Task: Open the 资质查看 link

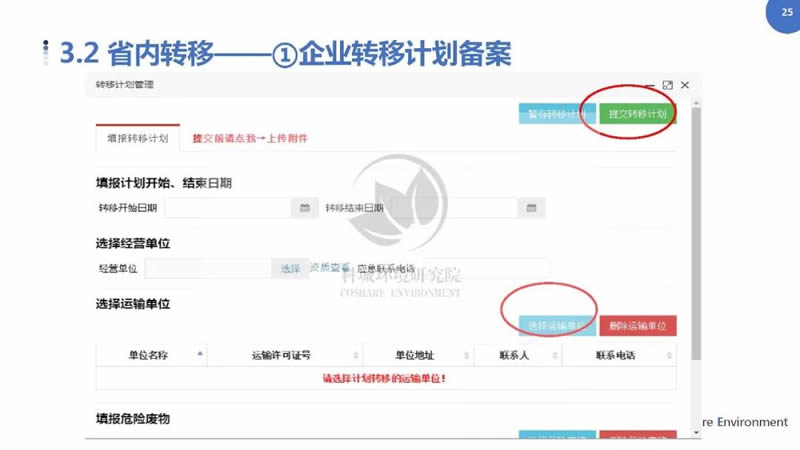Action: [329, 268]
